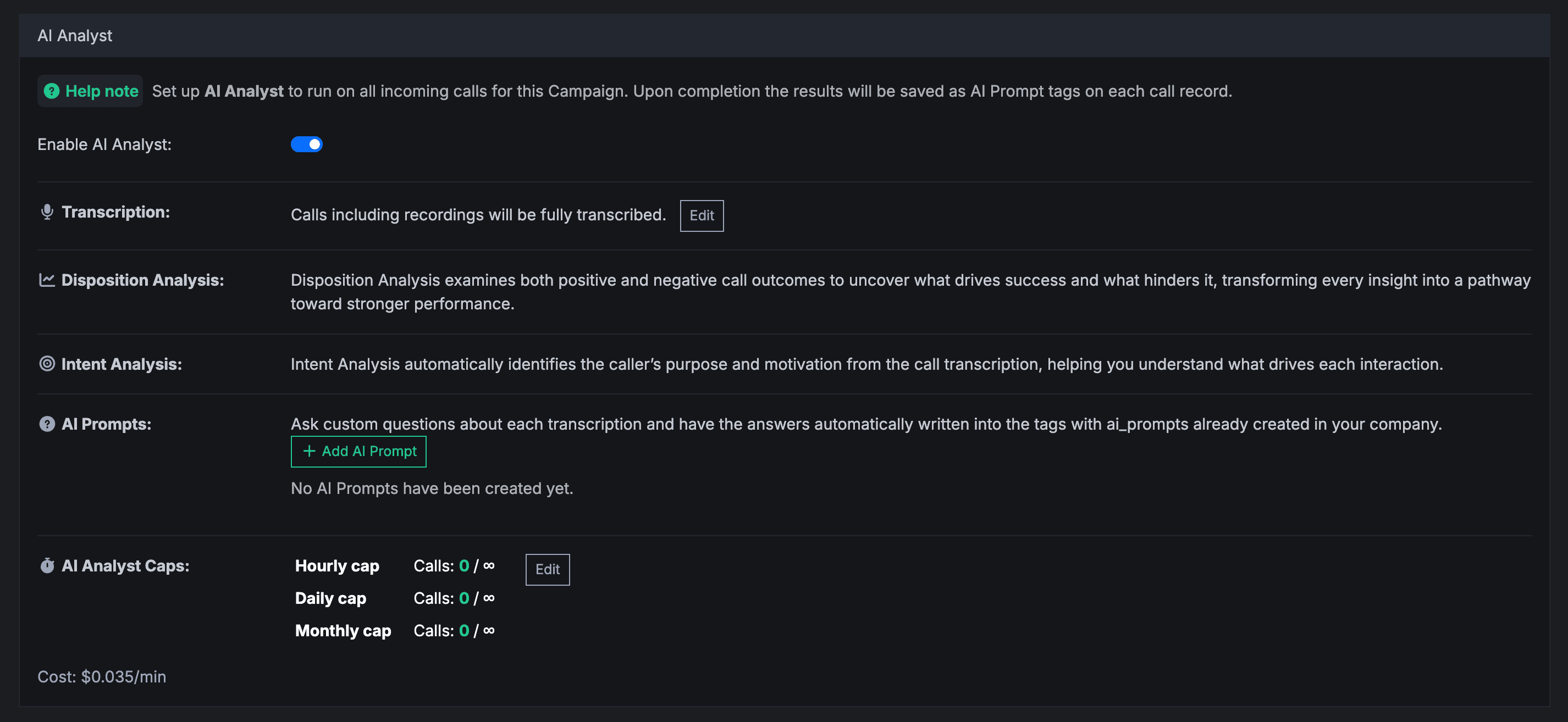Add a new AI Prompt

pyautogui.click(x=358, y=451)
